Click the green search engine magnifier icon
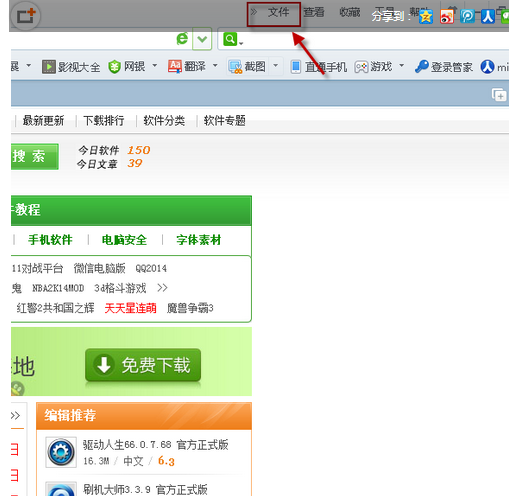This screenshot has width=509, height=496. tap(230, 39)
